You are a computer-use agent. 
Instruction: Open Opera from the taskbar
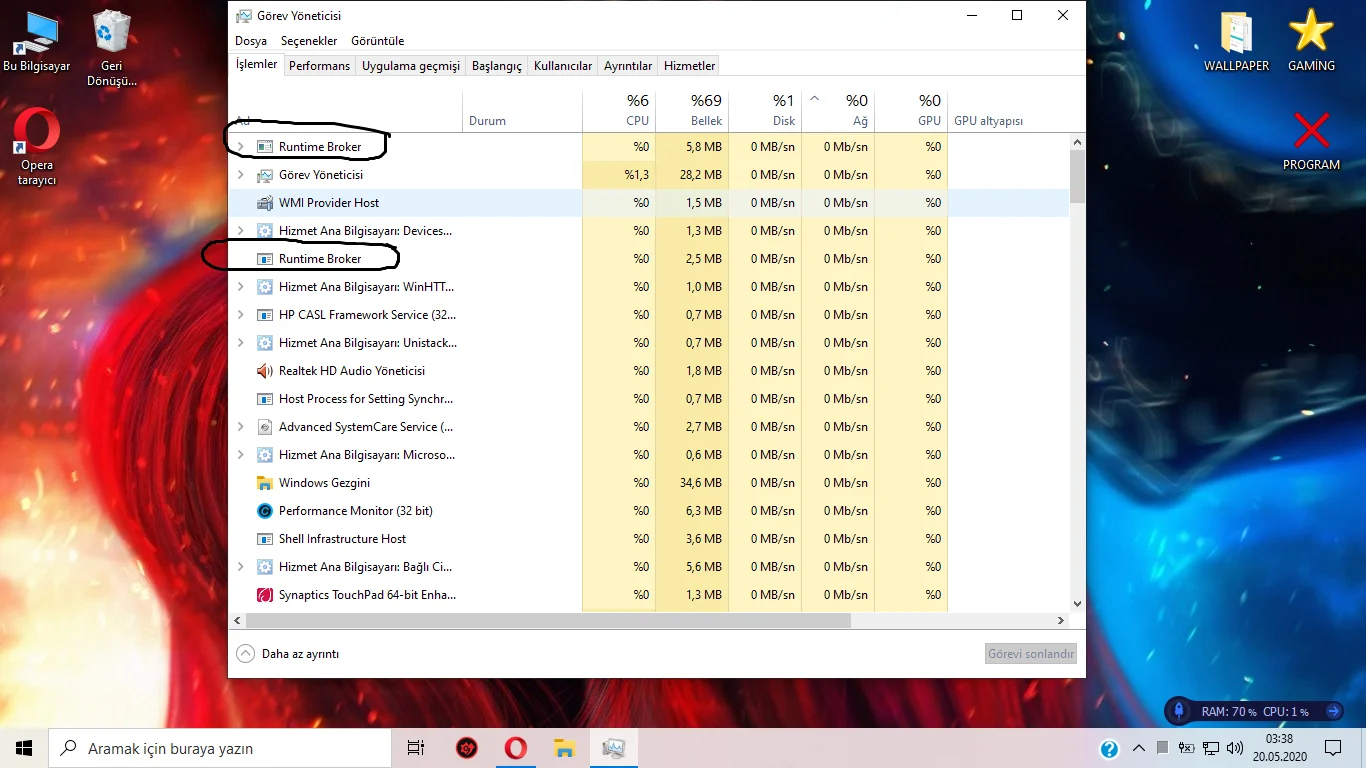pos(516,748)
